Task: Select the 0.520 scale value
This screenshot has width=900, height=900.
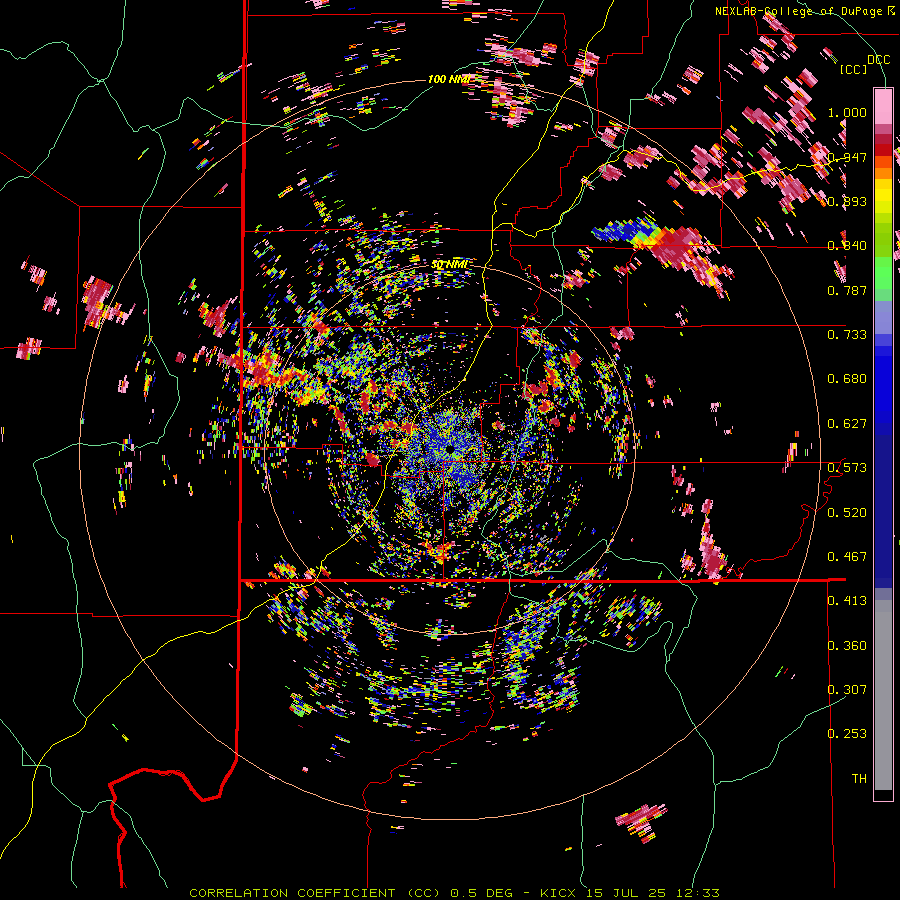Action: (847, 513)
